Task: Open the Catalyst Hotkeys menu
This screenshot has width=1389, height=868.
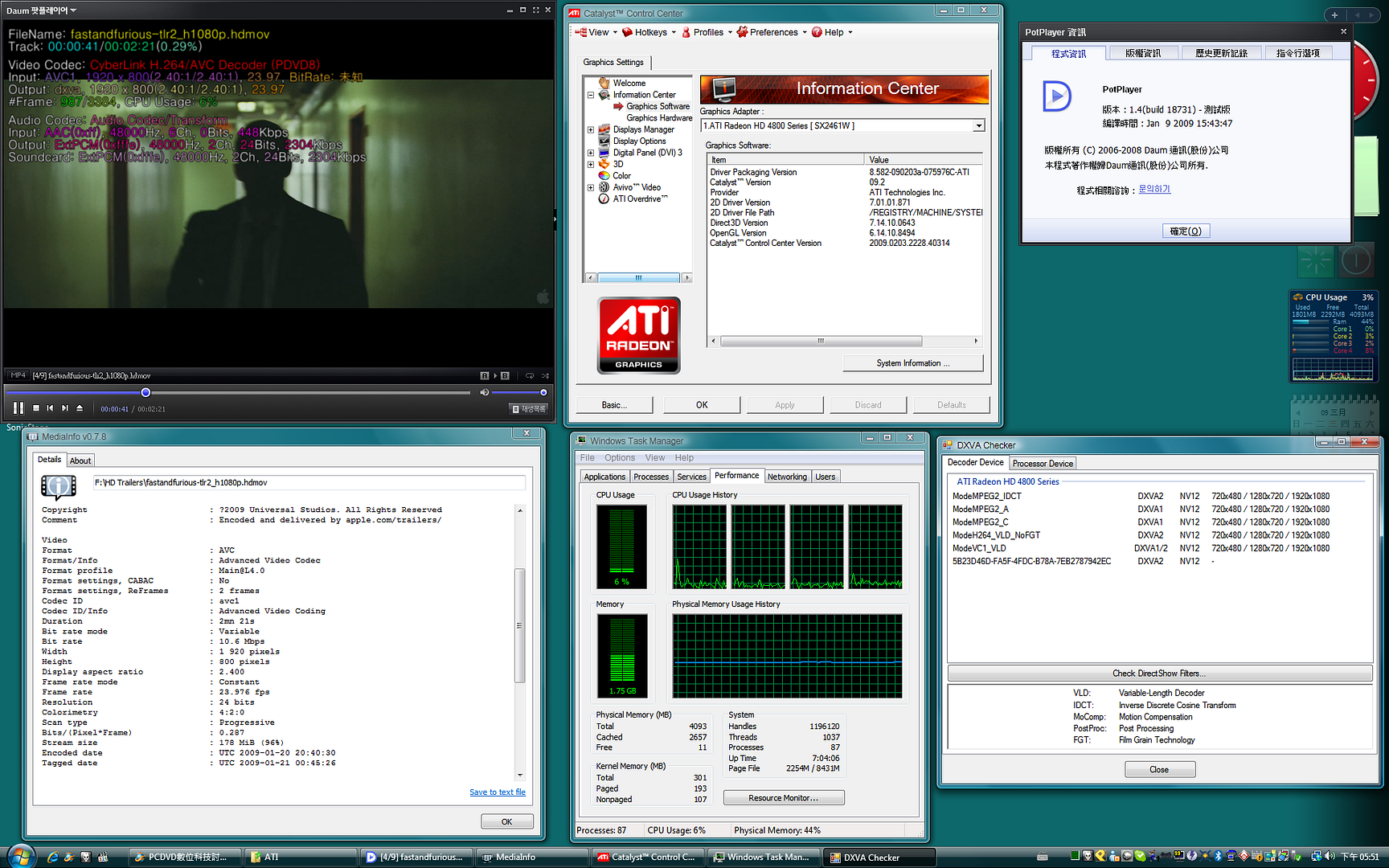Action: coord(649,32)
